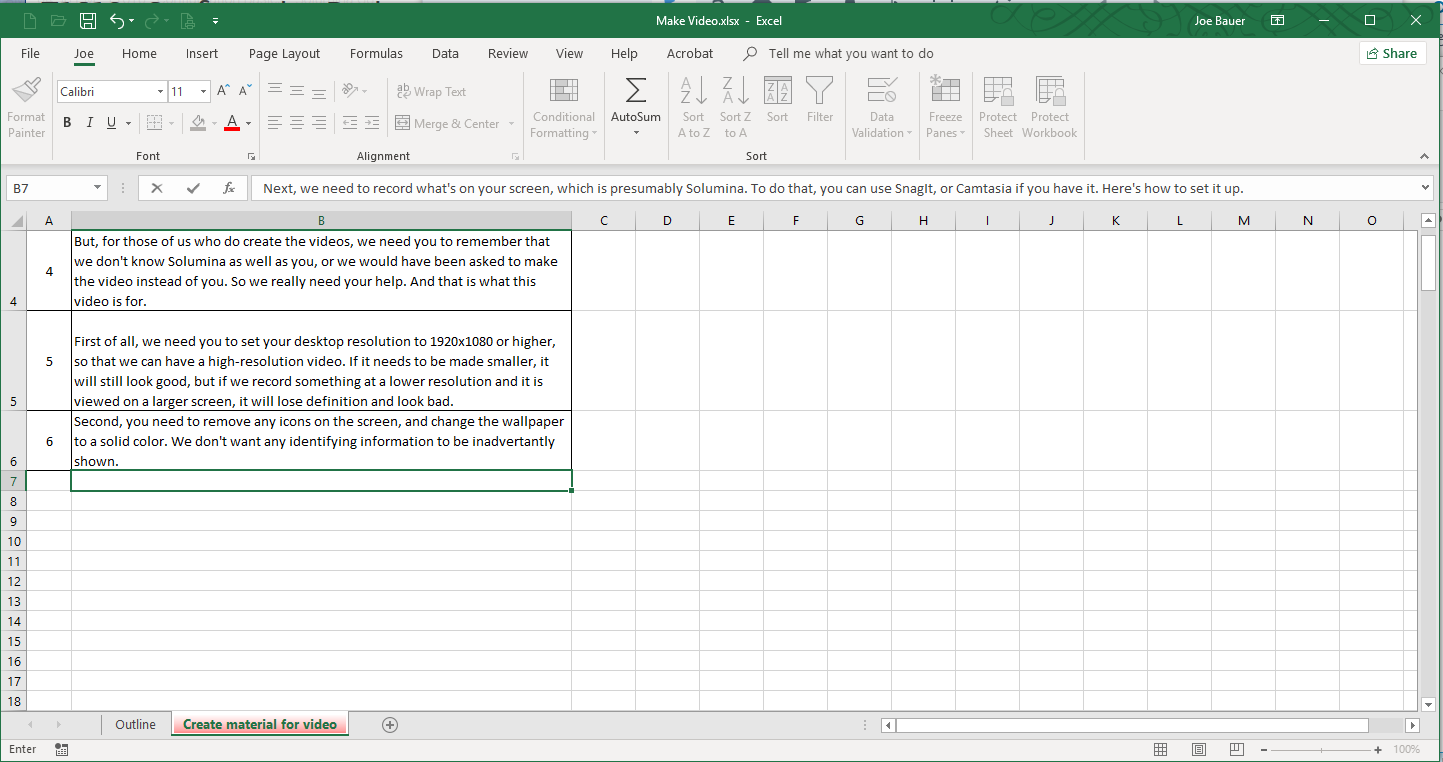The height and width of the screenshot is (762, 1443).
Task: Switch to the Page Layout ribbon tab
Action: (x=285, y=54)
